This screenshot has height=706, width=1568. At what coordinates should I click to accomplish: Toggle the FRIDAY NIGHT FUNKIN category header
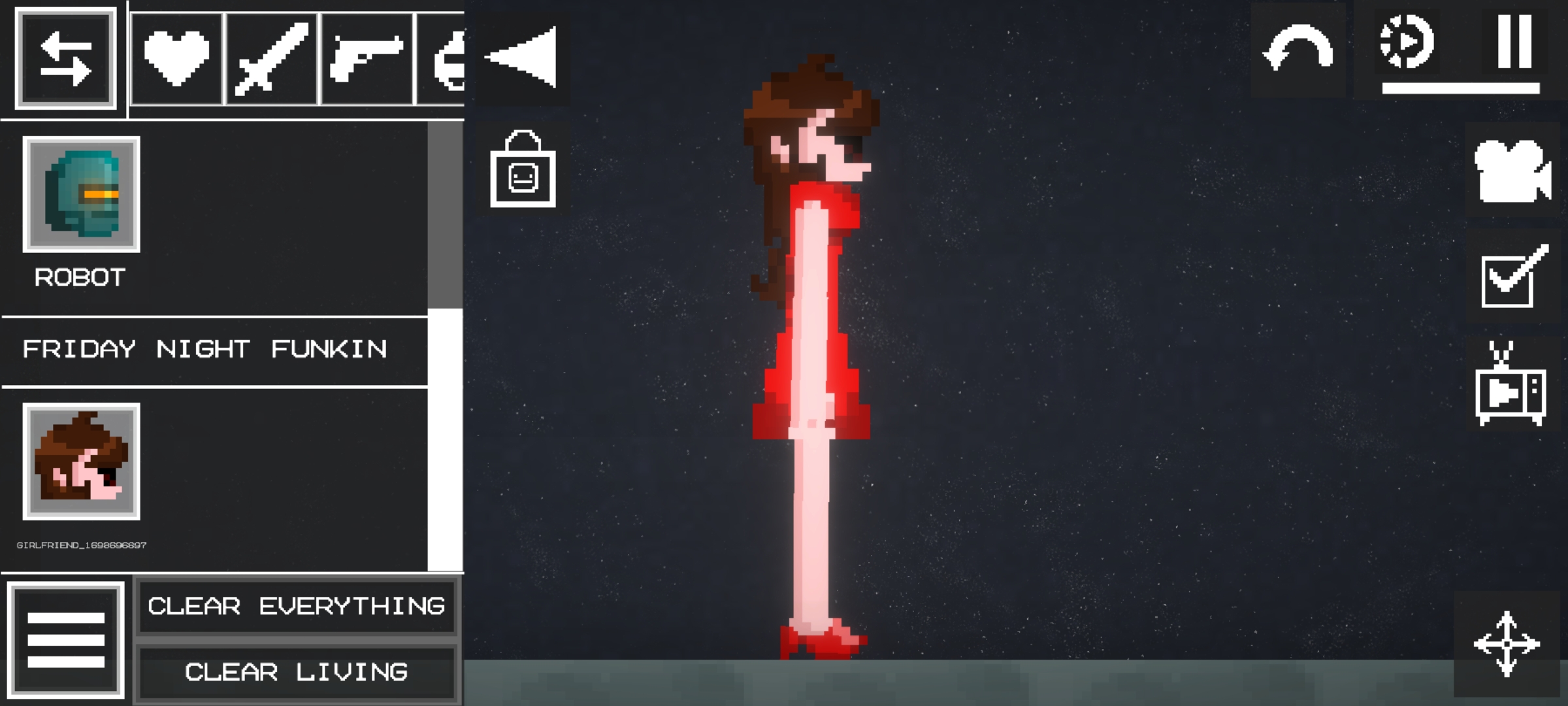pos(214,352)
